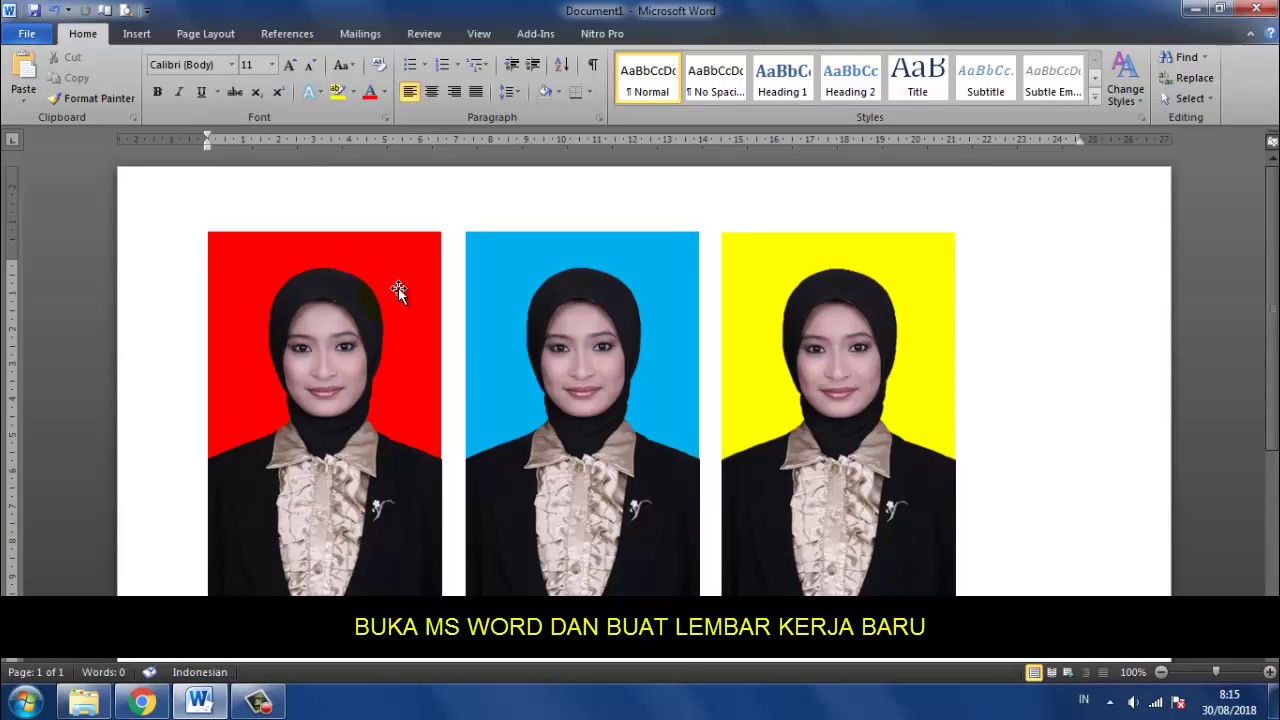1280x720 pixels.
Task: Toggle Underline formatting
Action: pos(201,92)
